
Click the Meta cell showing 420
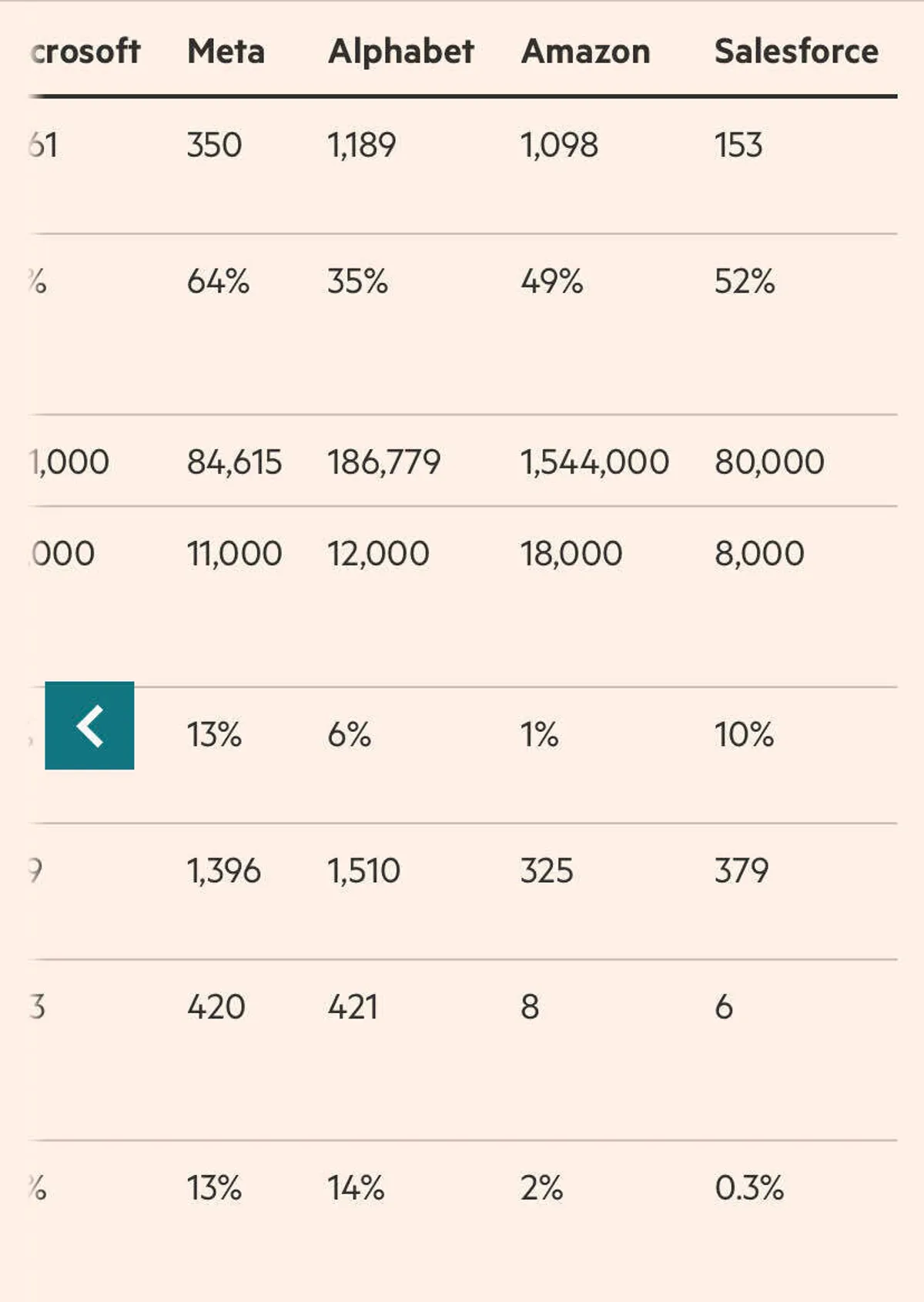[216, 1007]
